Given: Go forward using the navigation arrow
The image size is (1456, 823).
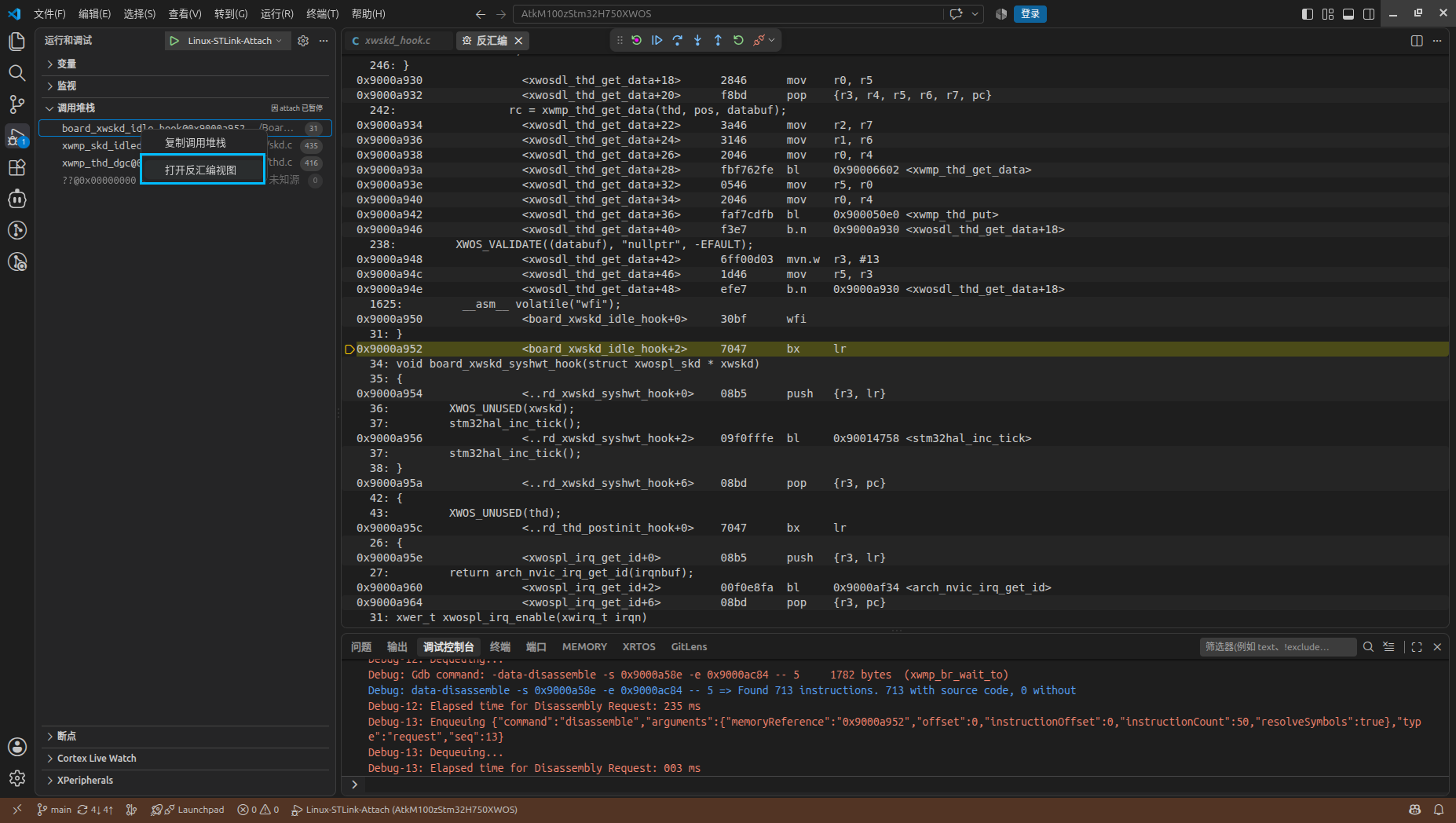Looking at the screenshot, I should click(x=501, y=13).
